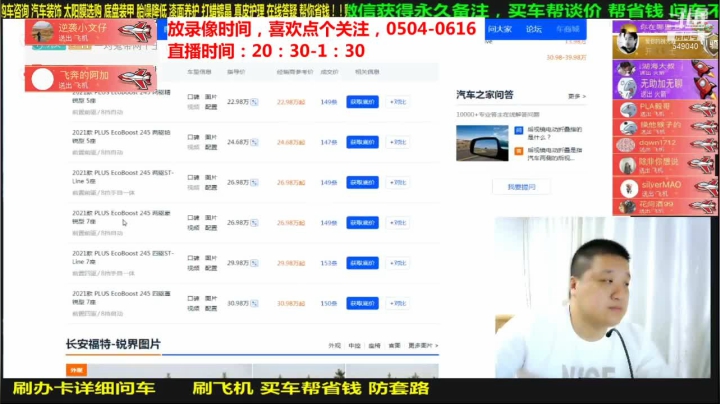Click the blue question badge in 汽车之家问答
This screenshot has width=720, height=404.
coord(518,130)
